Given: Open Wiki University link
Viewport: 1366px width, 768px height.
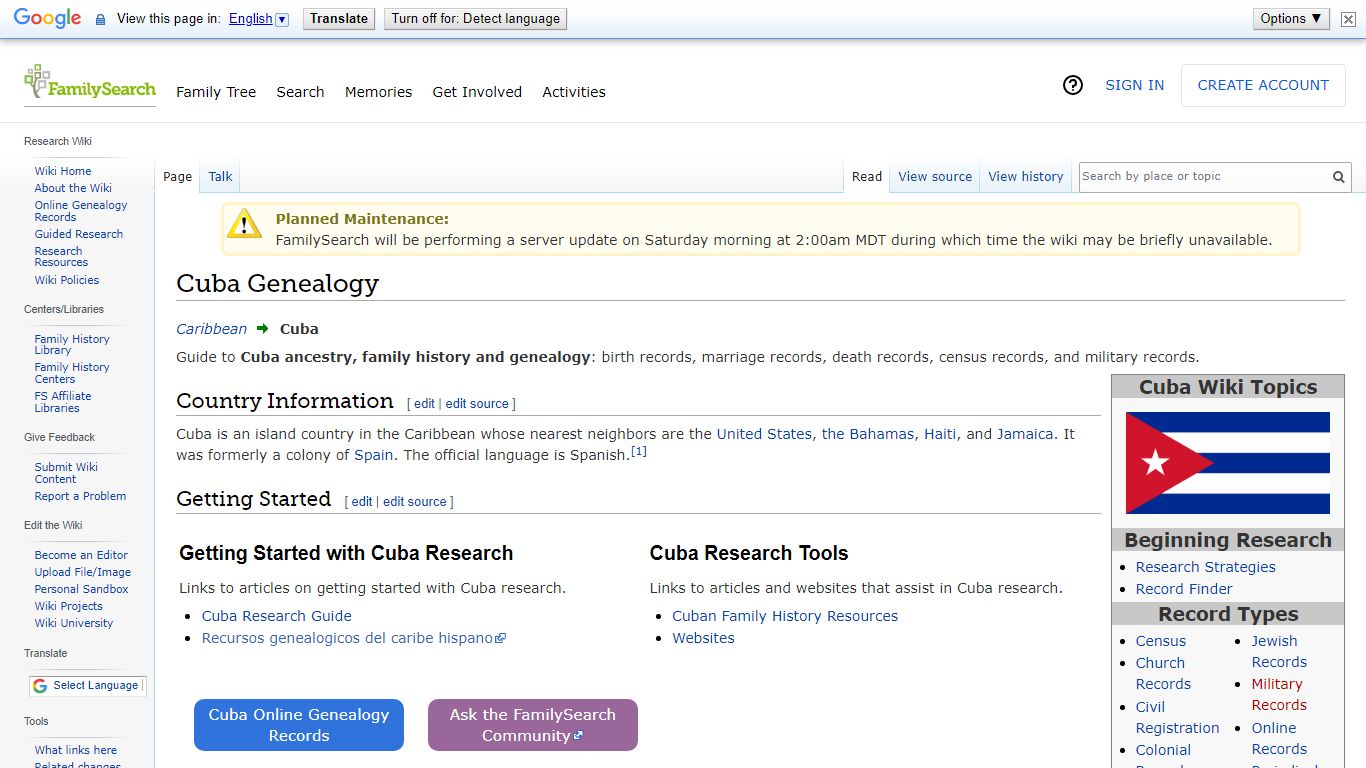Looking at the screenshot, I should [x=74, y=623].
